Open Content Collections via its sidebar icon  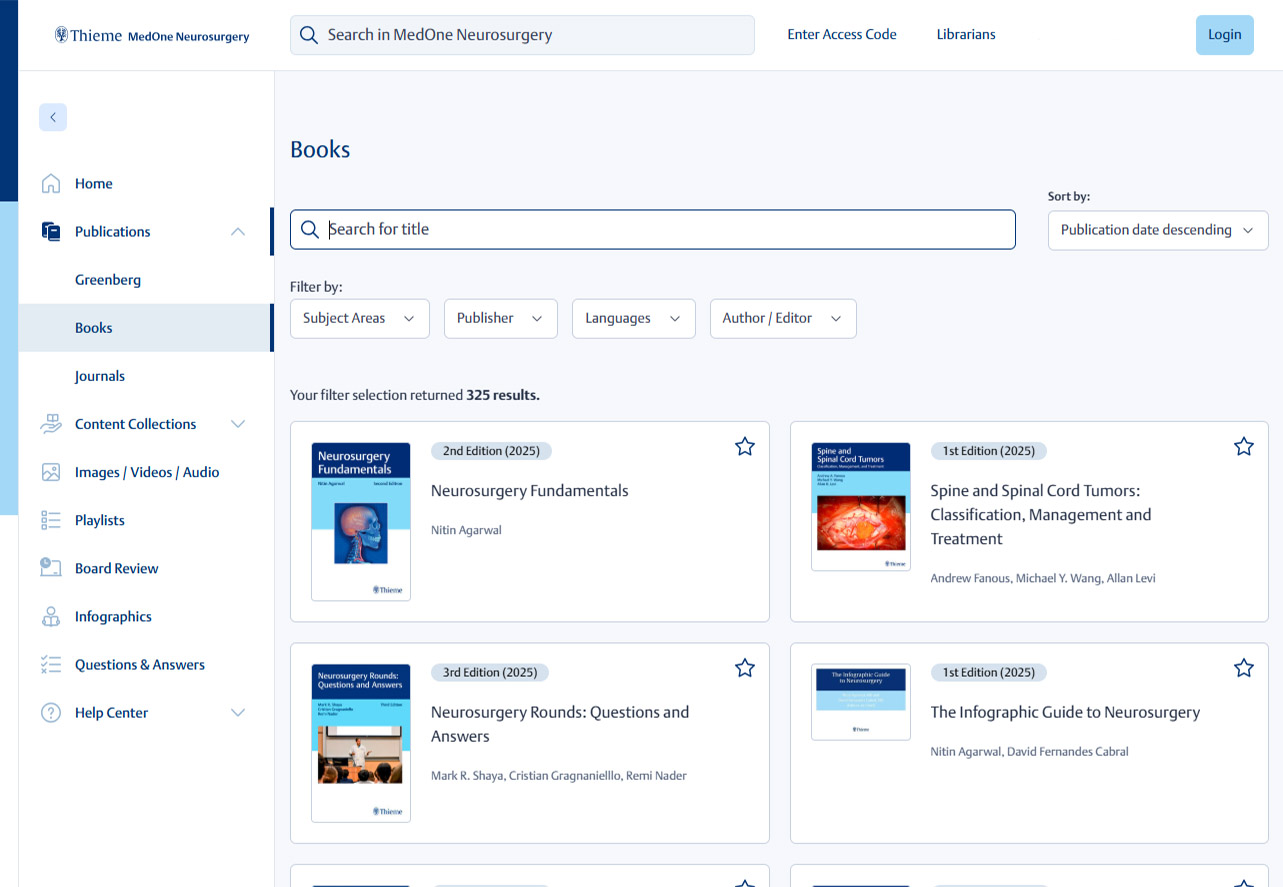[x=51, y=423]
